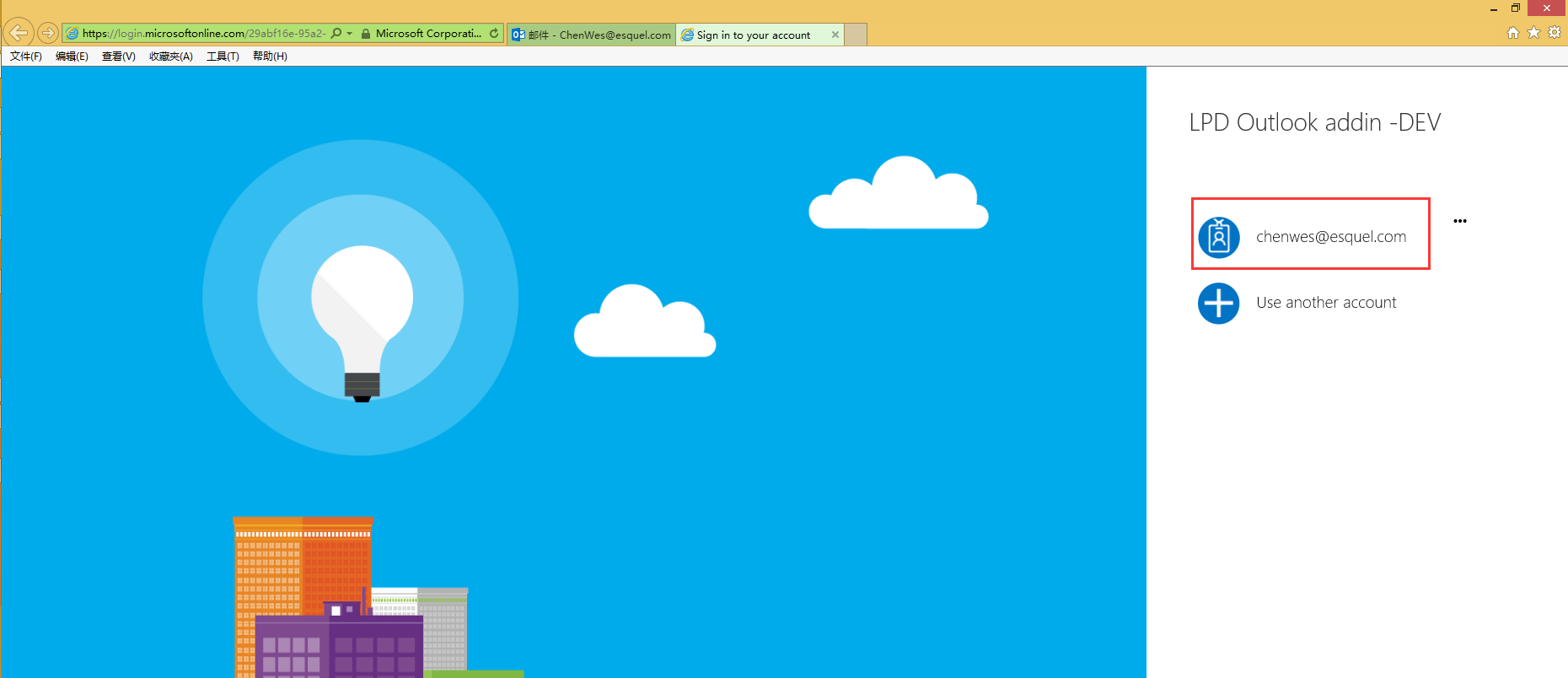The height and width of the screenshot is (678, 1568).
Task: Close the browser window
Action: coord(1547,8)
